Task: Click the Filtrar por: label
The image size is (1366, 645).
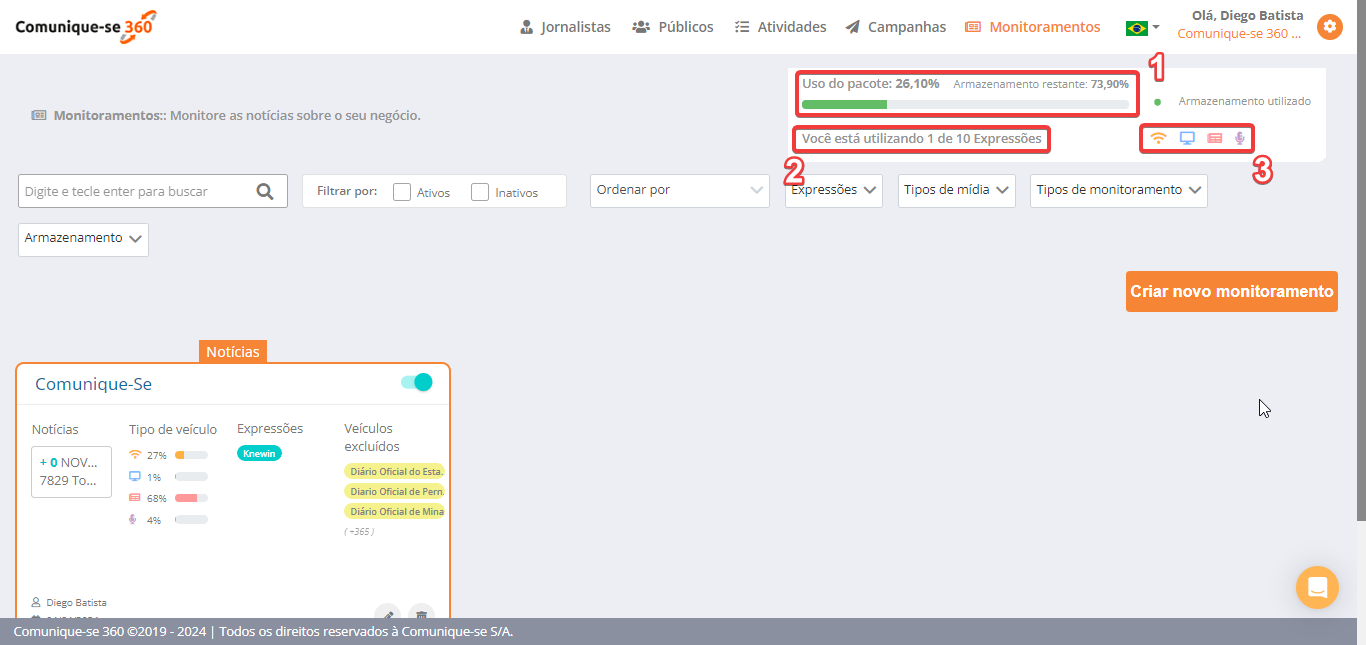Action: (x=347, y=191)
